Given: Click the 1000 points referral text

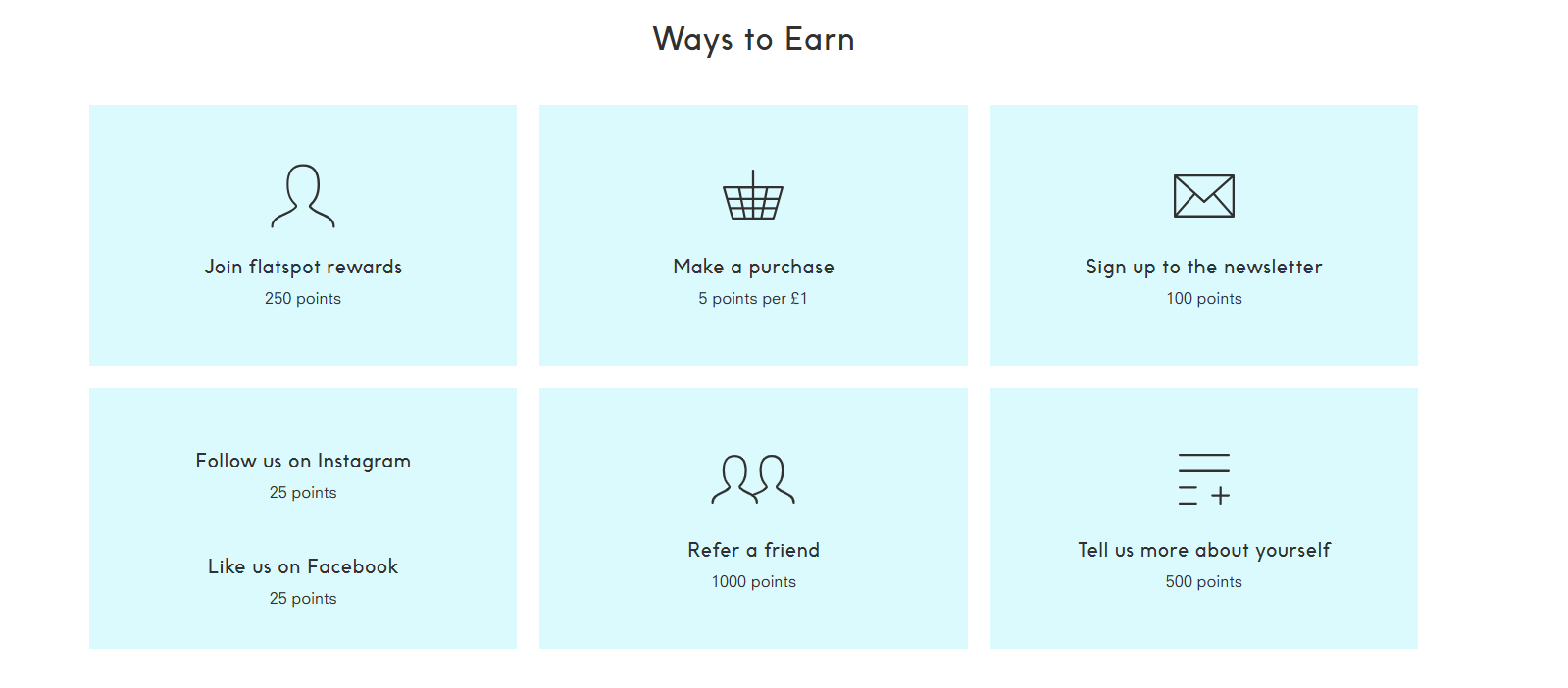Looking at the screenshot, I should pyautogui.click(x=753, y=582).
